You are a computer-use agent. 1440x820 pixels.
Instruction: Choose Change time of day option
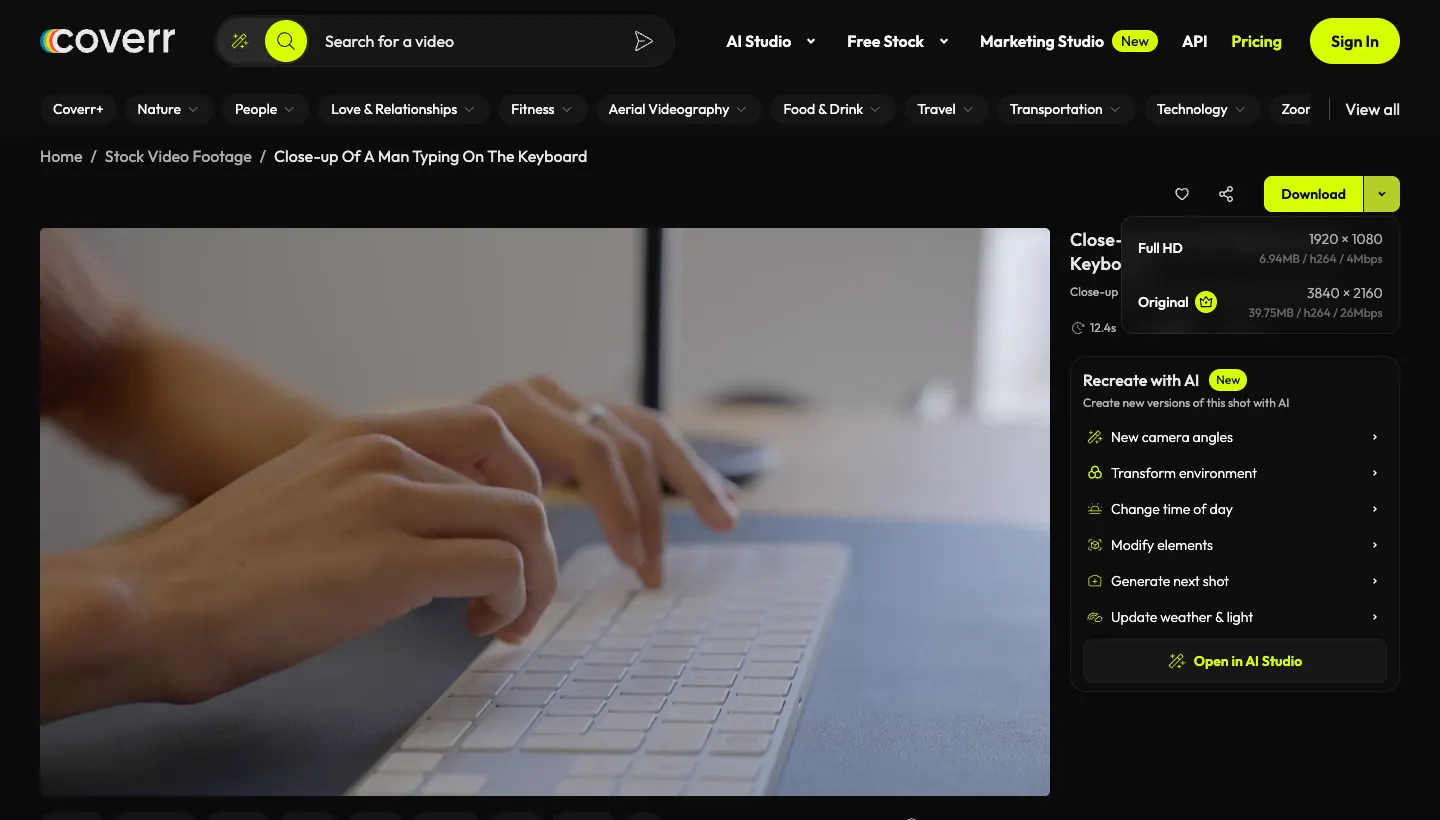[1235, 509]
